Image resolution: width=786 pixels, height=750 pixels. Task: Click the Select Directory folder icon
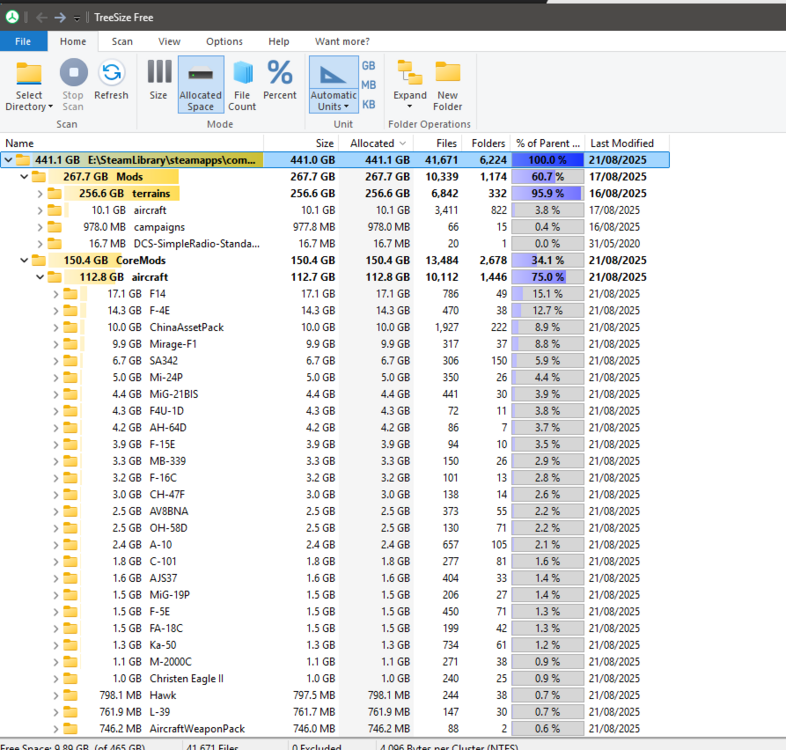click(x=29, y=74)
